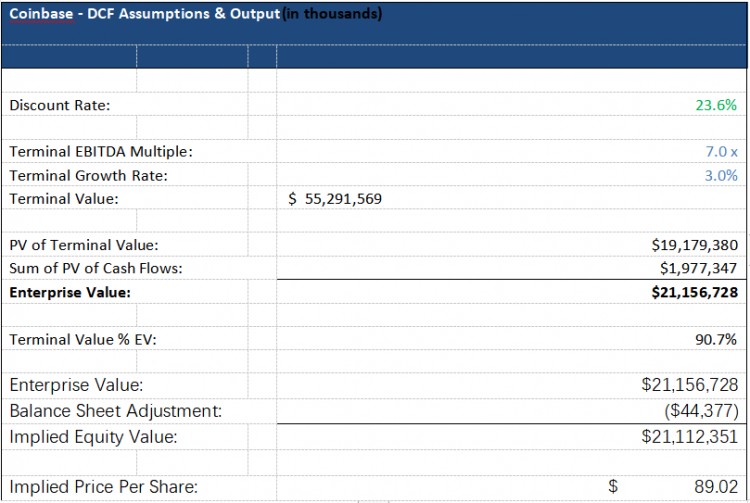Click the $ 55,291,569 terminal value cell

tap(335, 199)
